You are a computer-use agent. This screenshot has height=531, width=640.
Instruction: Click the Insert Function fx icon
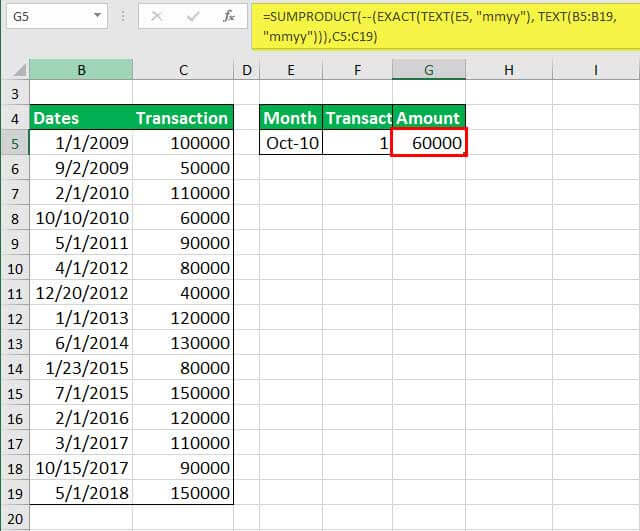(x=229, y=16)
